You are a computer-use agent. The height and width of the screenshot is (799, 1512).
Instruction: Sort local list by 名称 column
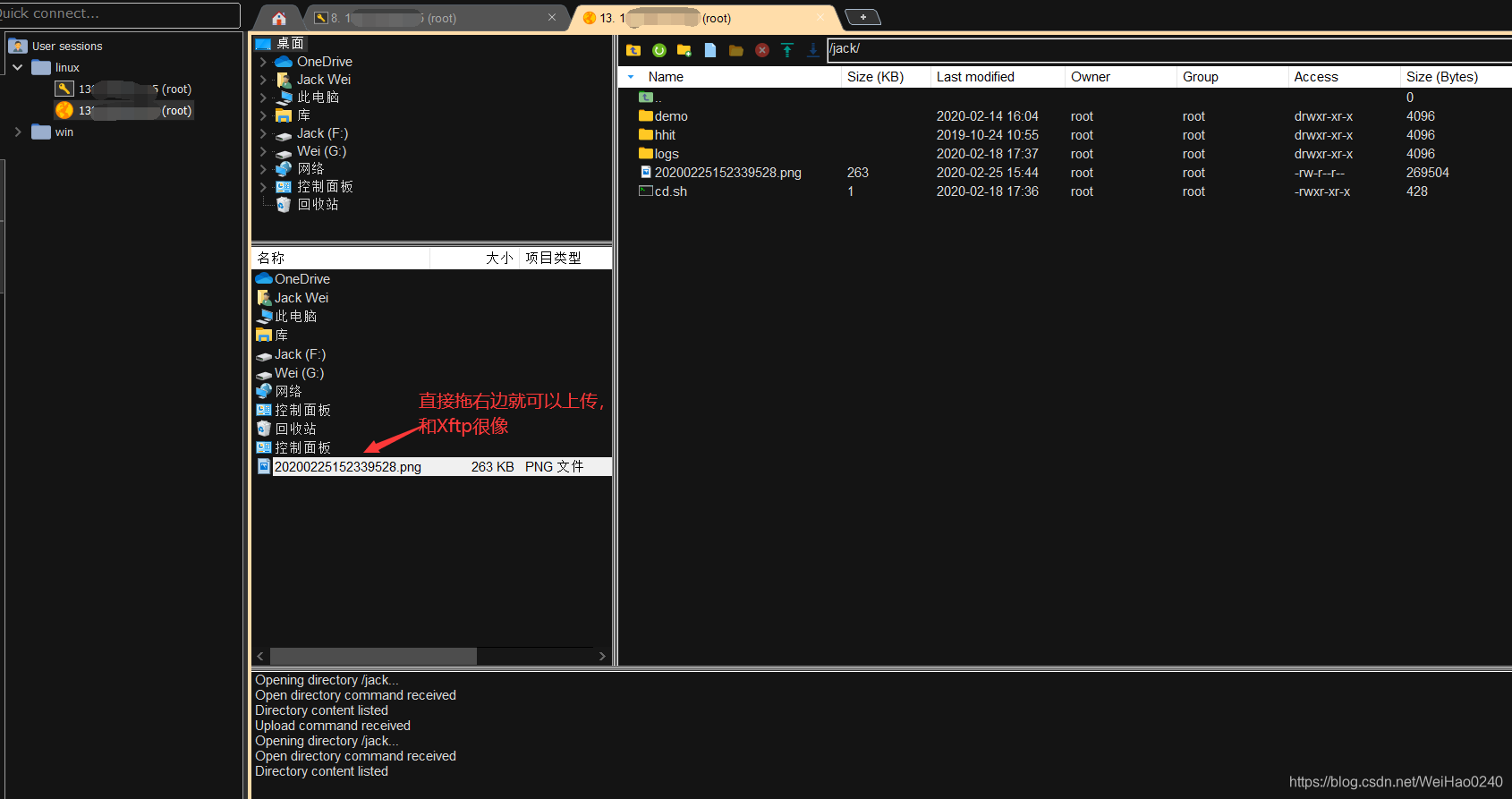(341, 258)
